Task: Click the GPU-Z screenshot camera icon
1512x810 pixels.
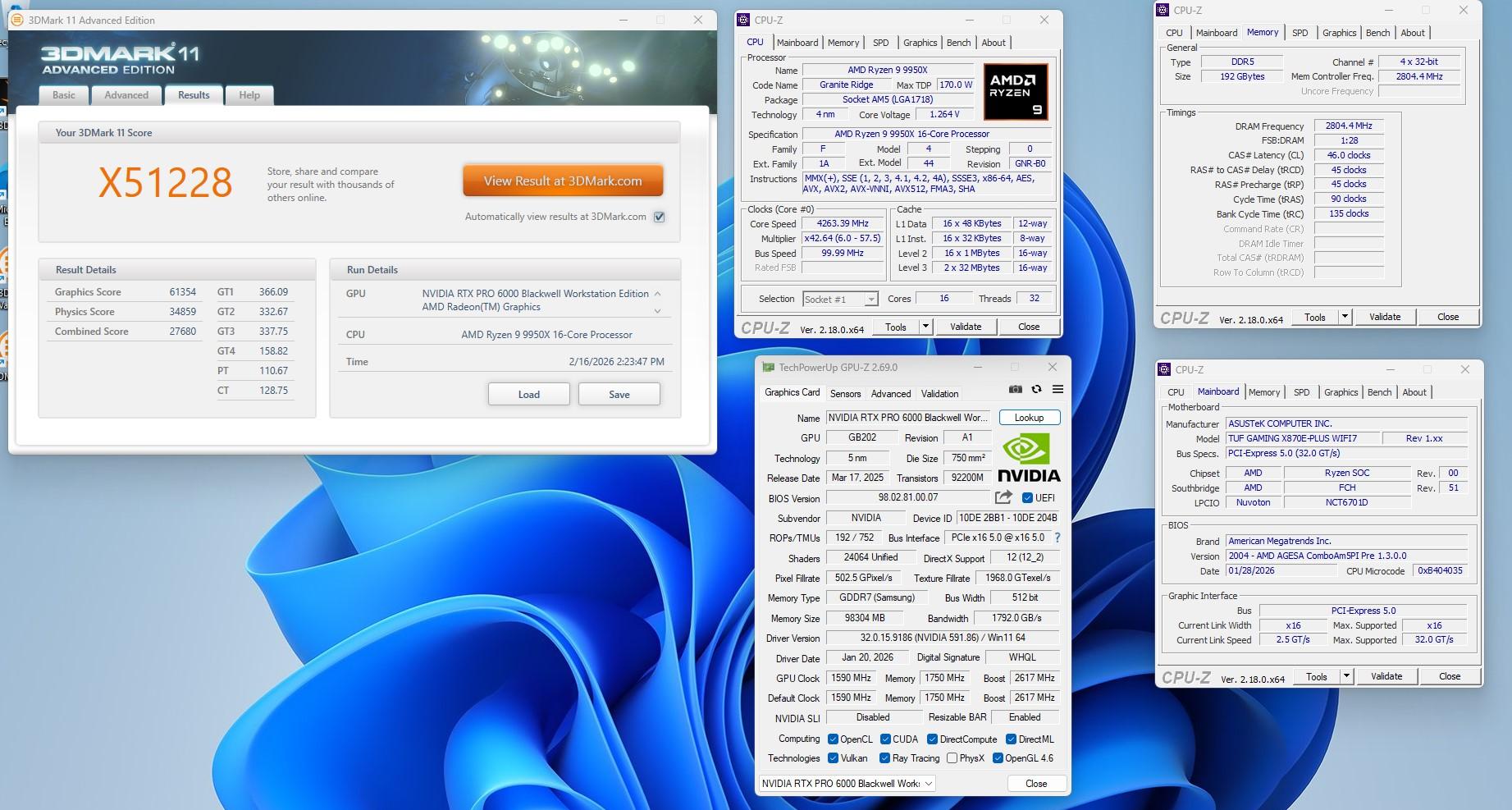Action: click(1015, 390)
